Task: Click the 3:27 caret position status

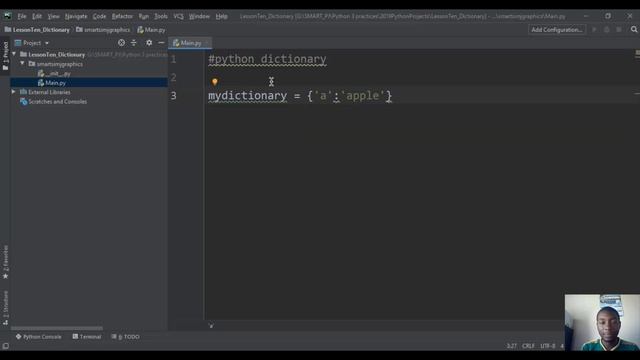Action: click(511, 346)
